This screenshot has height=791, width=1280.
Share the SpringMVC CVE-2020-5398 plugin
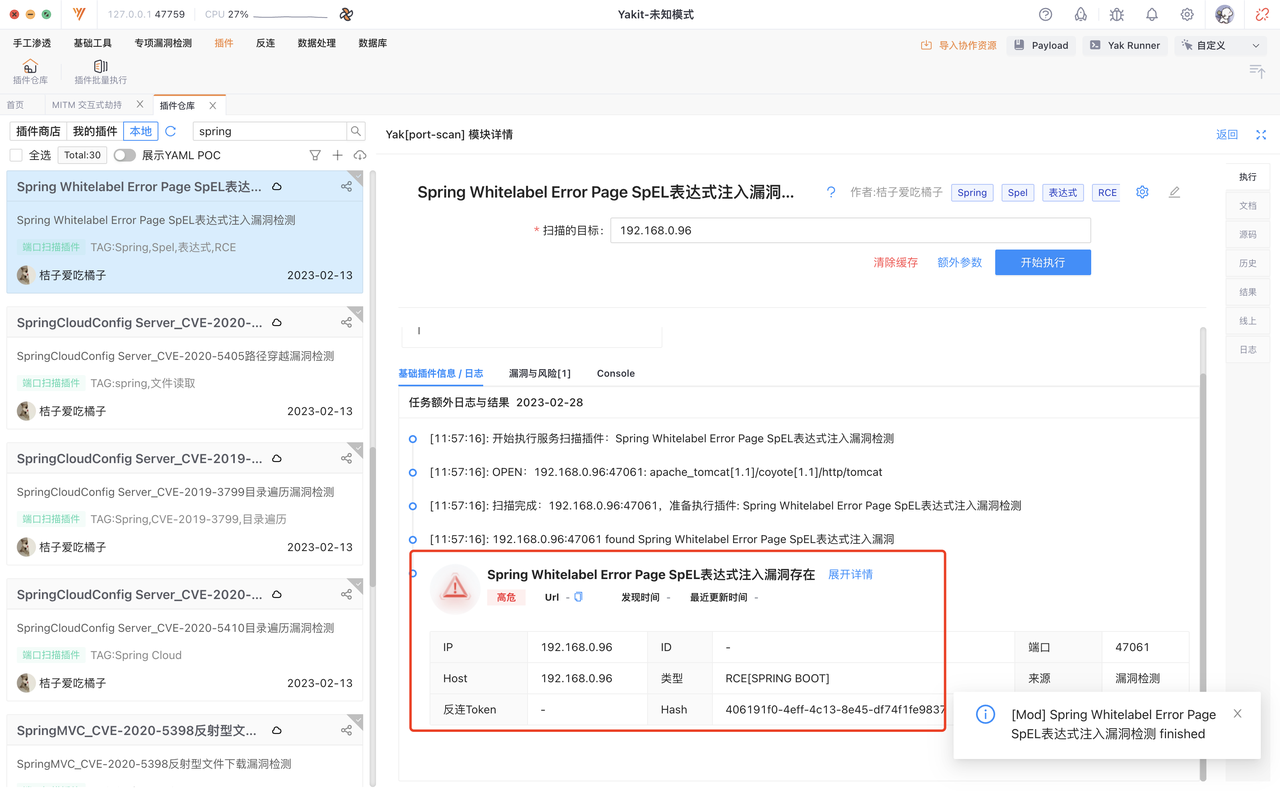346,731
